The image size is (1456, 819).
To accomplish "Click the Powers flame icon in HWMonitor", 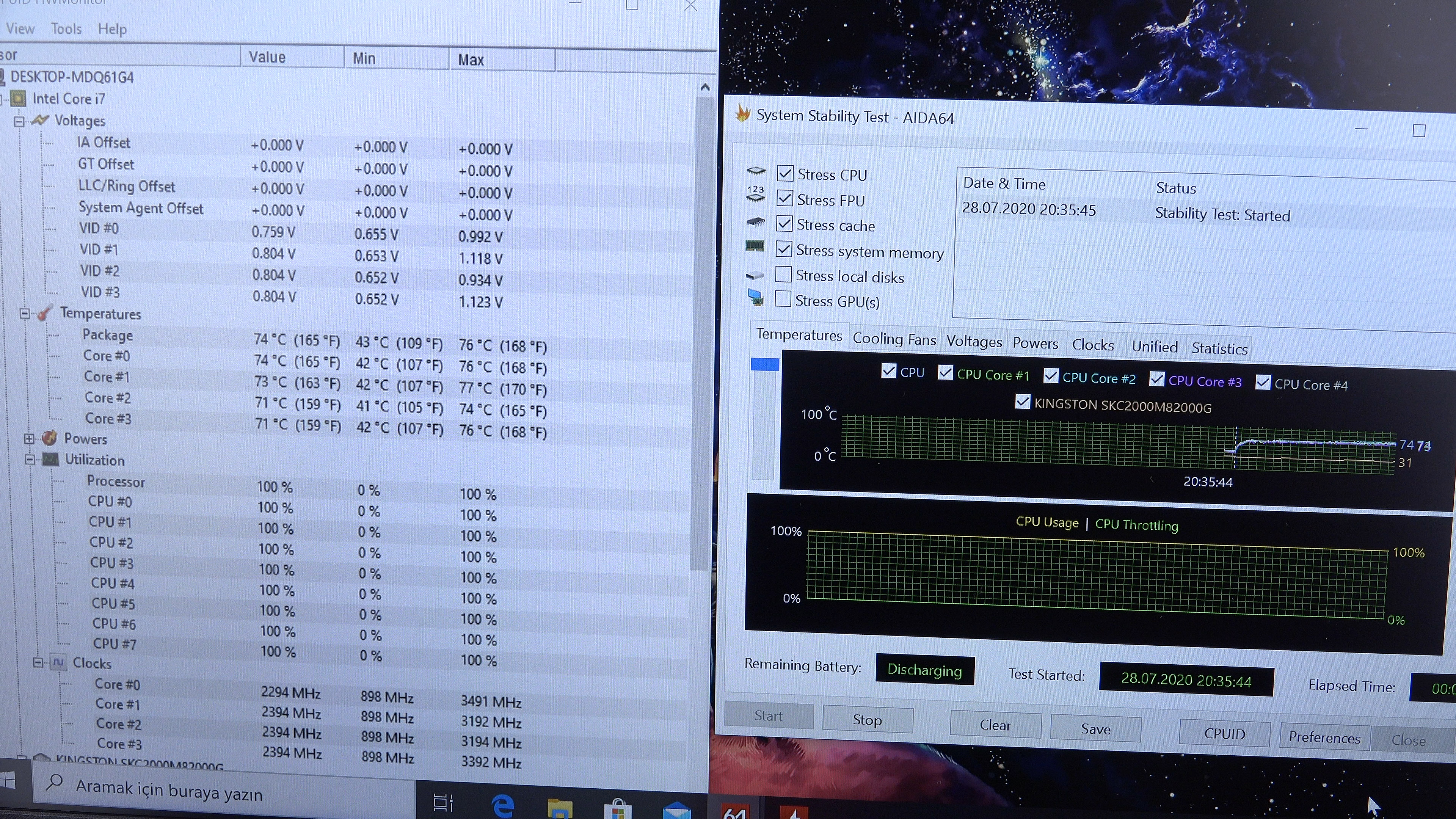I will tap(49, 438).
